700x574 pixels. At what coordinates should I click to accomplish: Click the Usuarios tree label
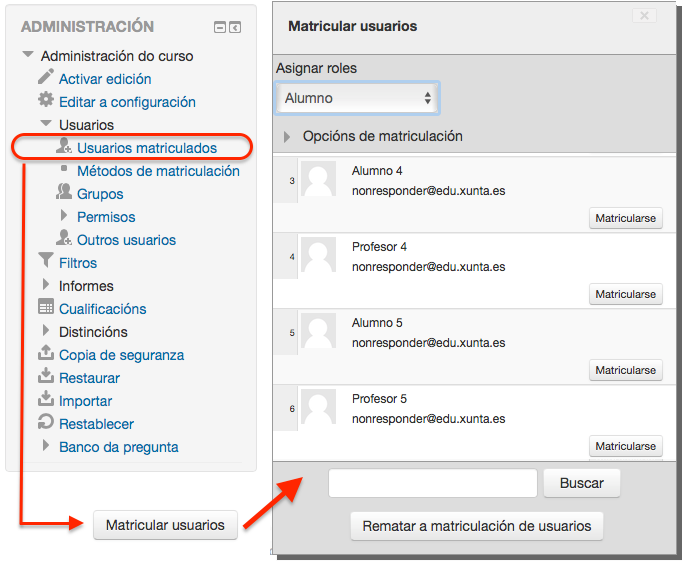tap(87, 125)
